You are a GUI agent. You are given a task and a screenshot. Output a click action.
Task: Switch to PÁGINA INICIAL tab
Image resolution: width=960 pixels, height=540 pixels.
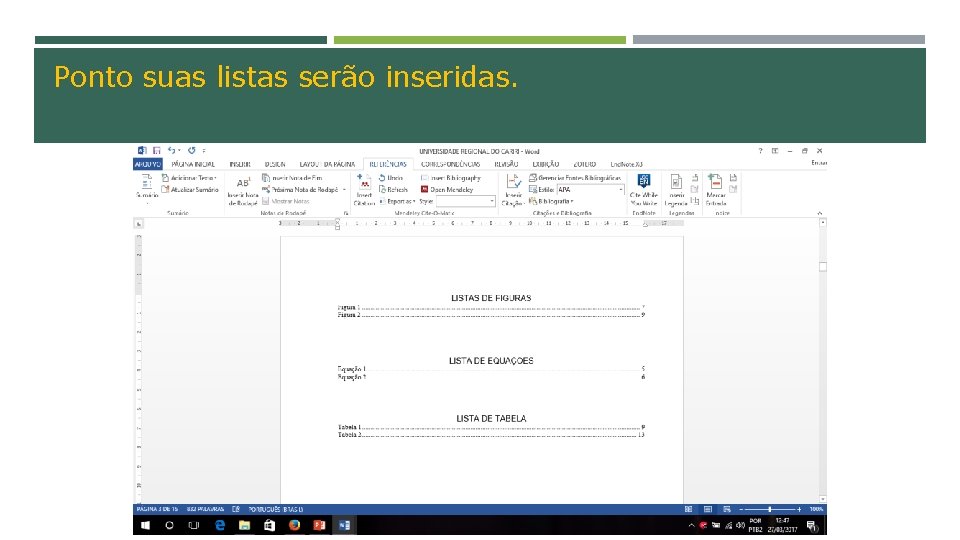coord(193,164)
